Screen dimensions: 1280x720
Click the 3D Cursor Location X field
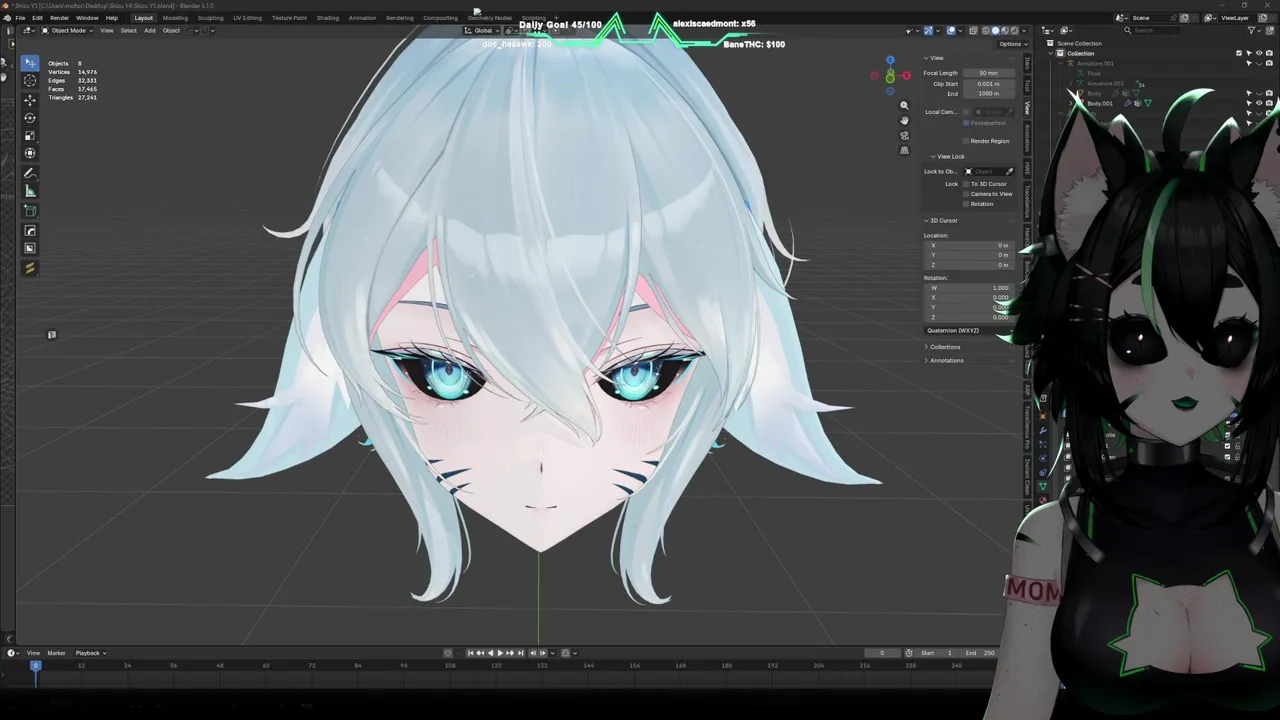tap(969, 245)
